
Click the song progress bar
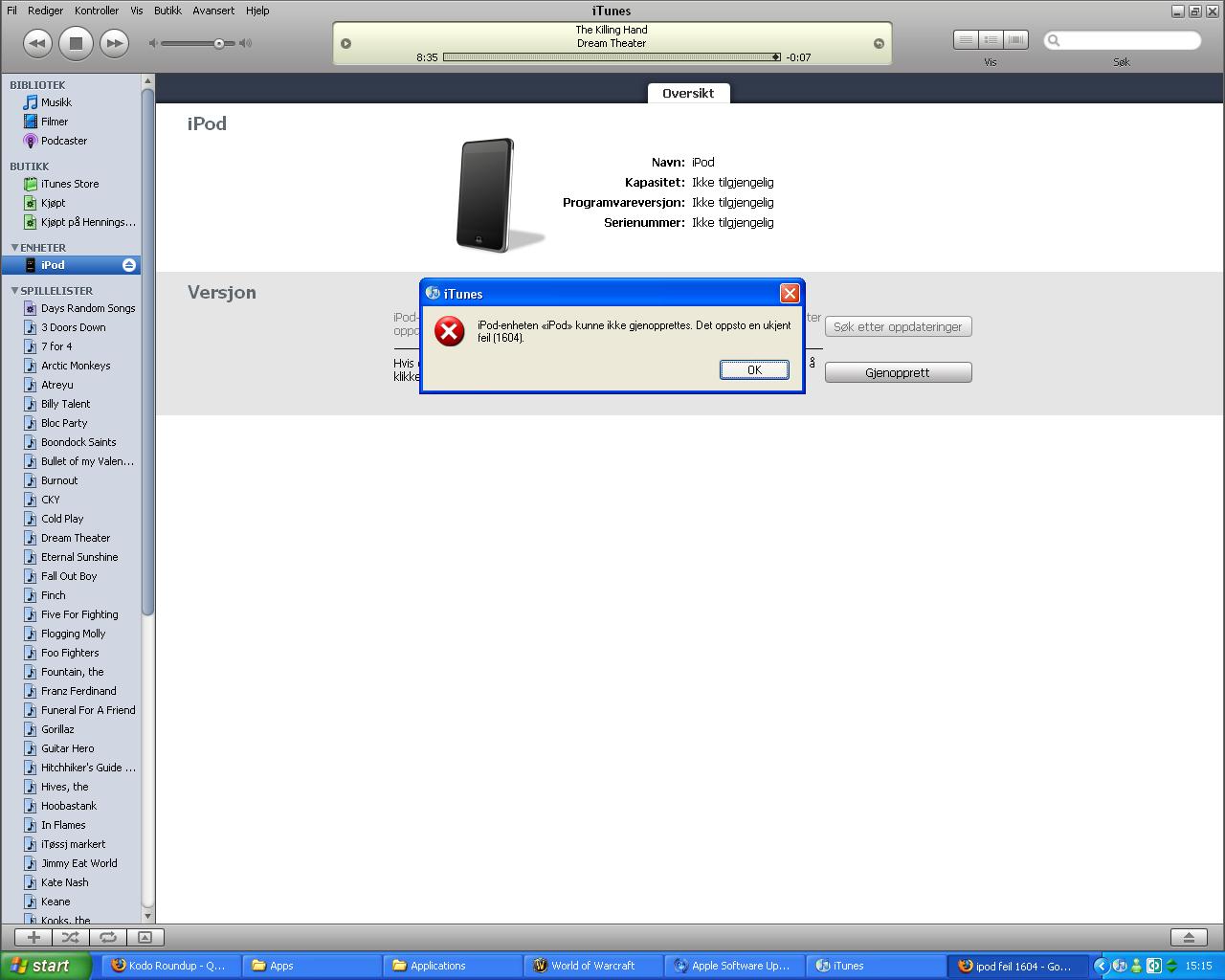pyautogui.click(x=612, y=57)
